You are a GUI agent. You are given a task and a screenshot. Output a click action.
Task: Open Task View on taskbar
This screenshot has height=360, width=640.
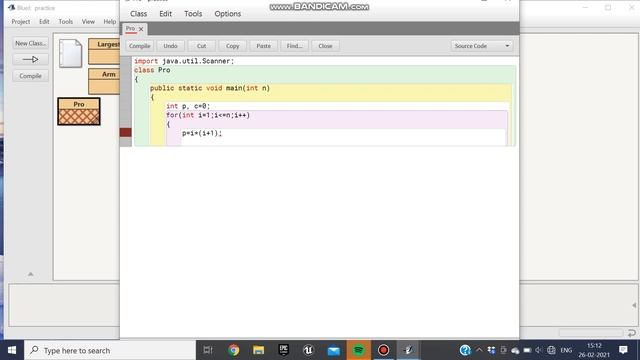click(x=208, y=350)
